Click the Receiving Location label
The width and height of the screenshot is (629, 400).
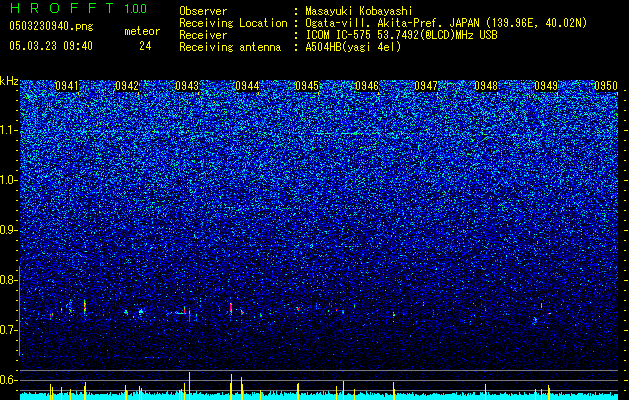click(233, 23)
